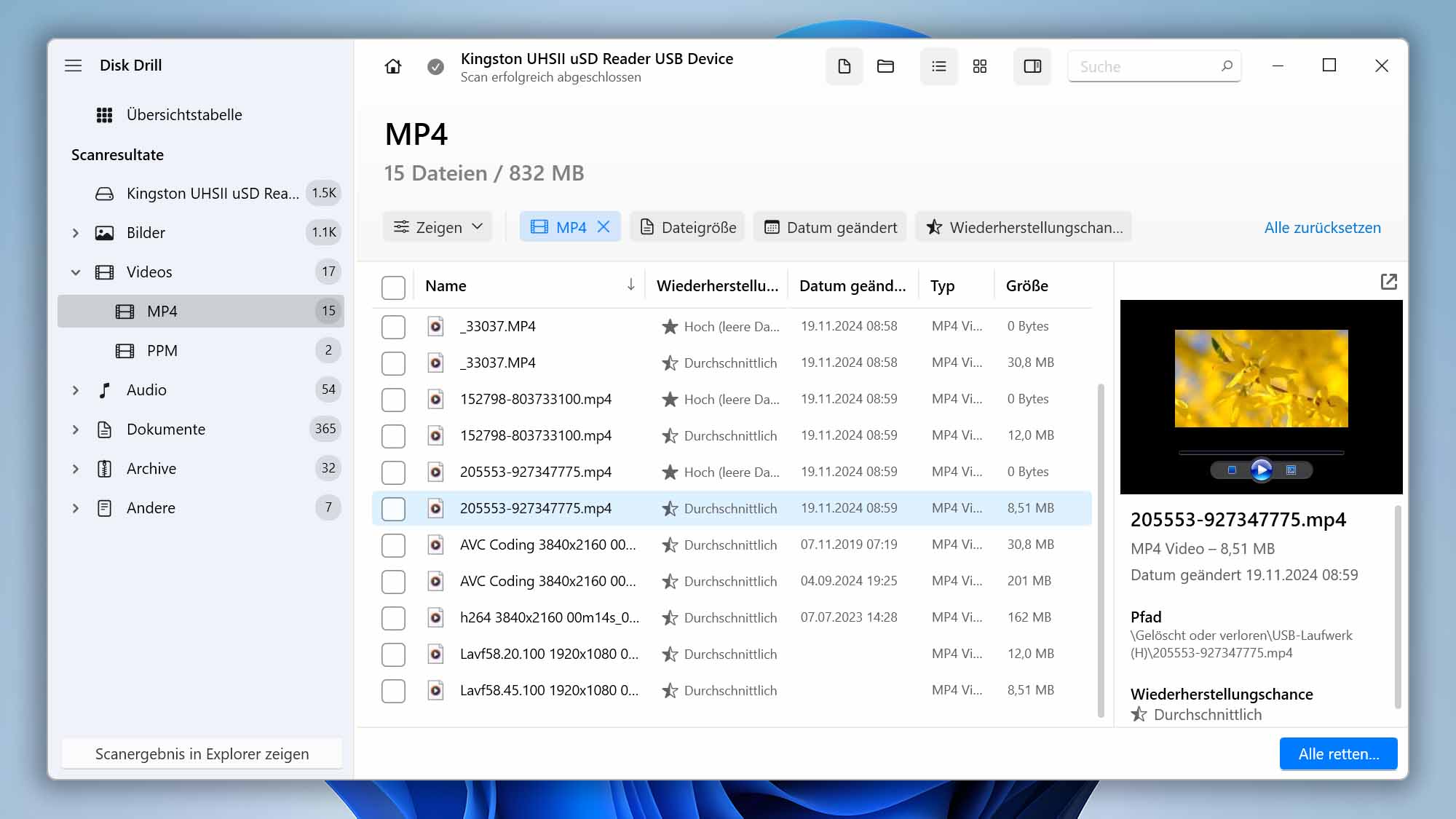Click the preview details panel scrollbar
The width and height of the screenshot is (1456, 819).
coord(1397,606)
